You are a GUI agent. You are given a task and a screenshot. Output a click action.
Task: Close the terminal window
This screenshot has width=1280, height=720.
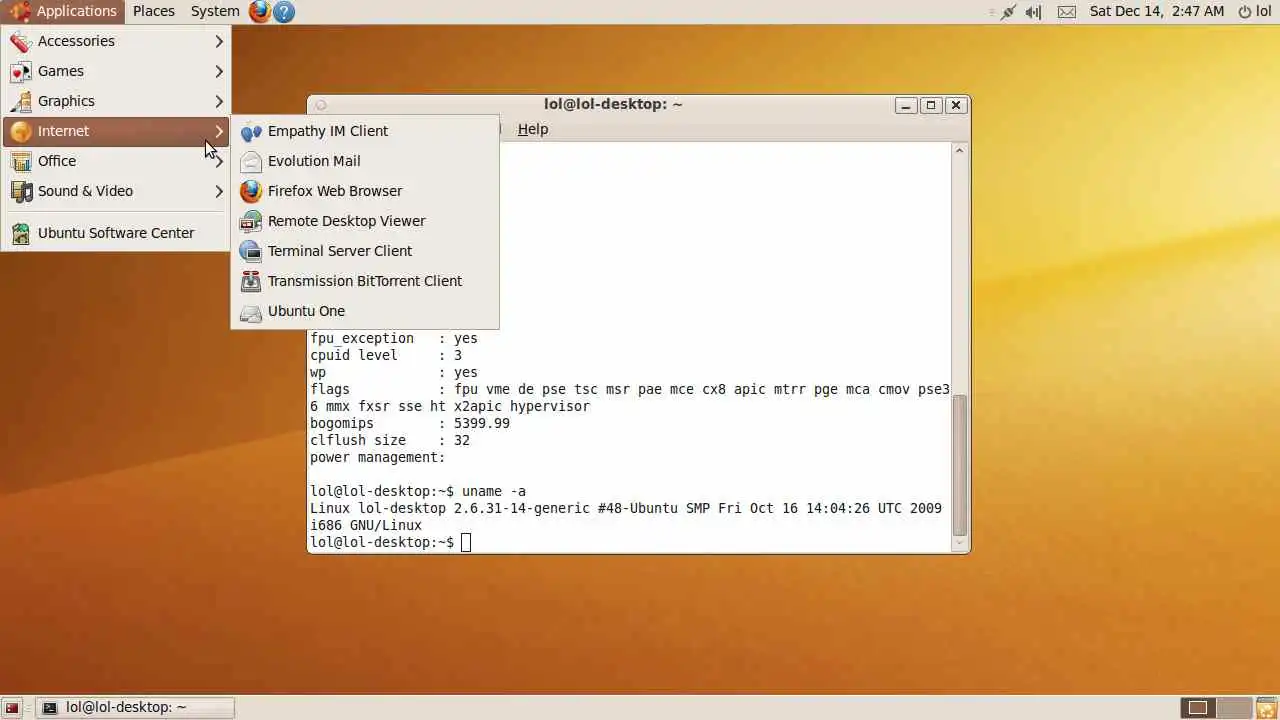956,105
